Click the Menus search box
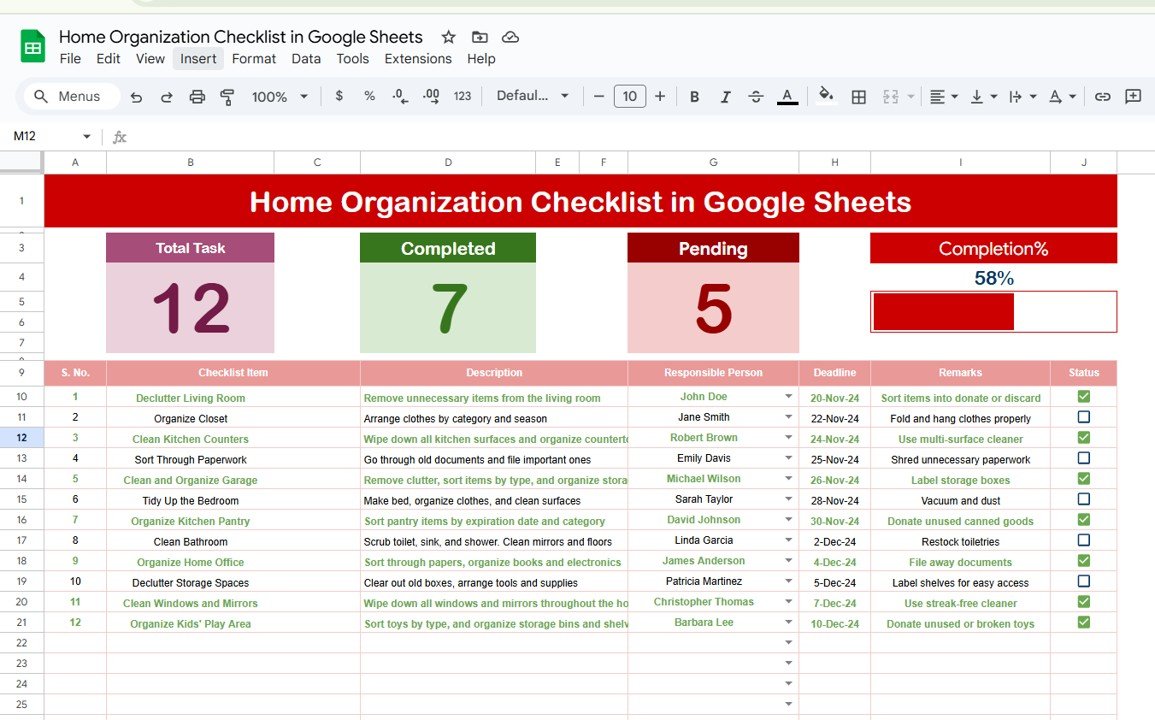 pos(72,97)
